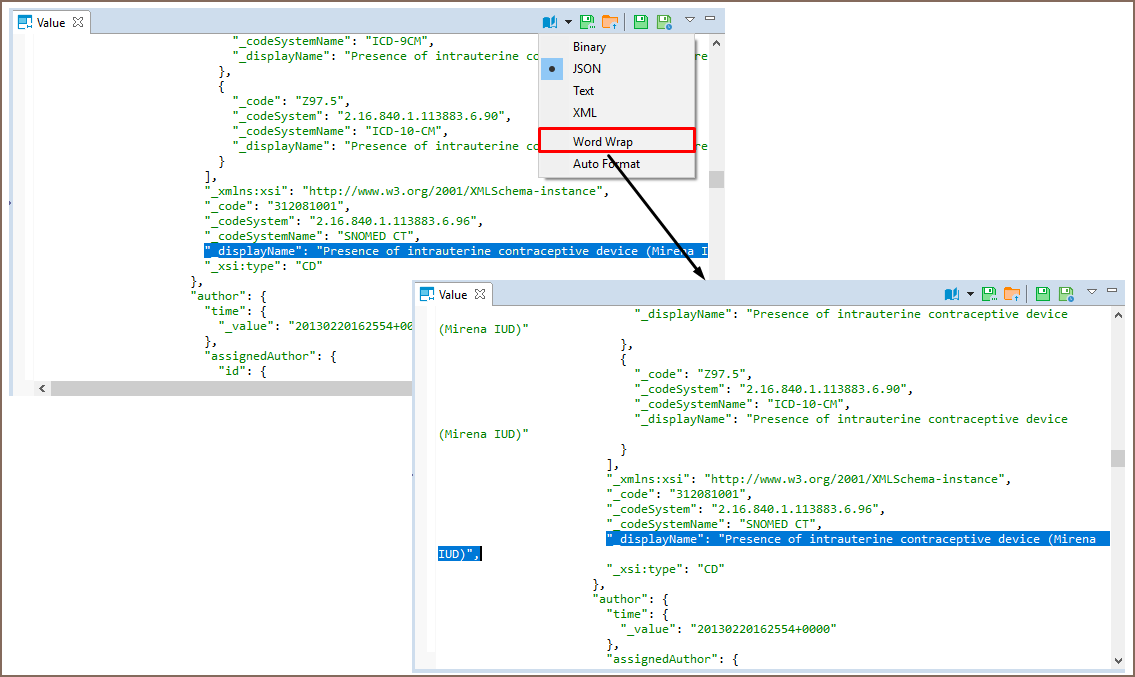Click the orange folder upload icon in upper panel
This screenshot has height=677, width=1135.
tap(610, 21)
